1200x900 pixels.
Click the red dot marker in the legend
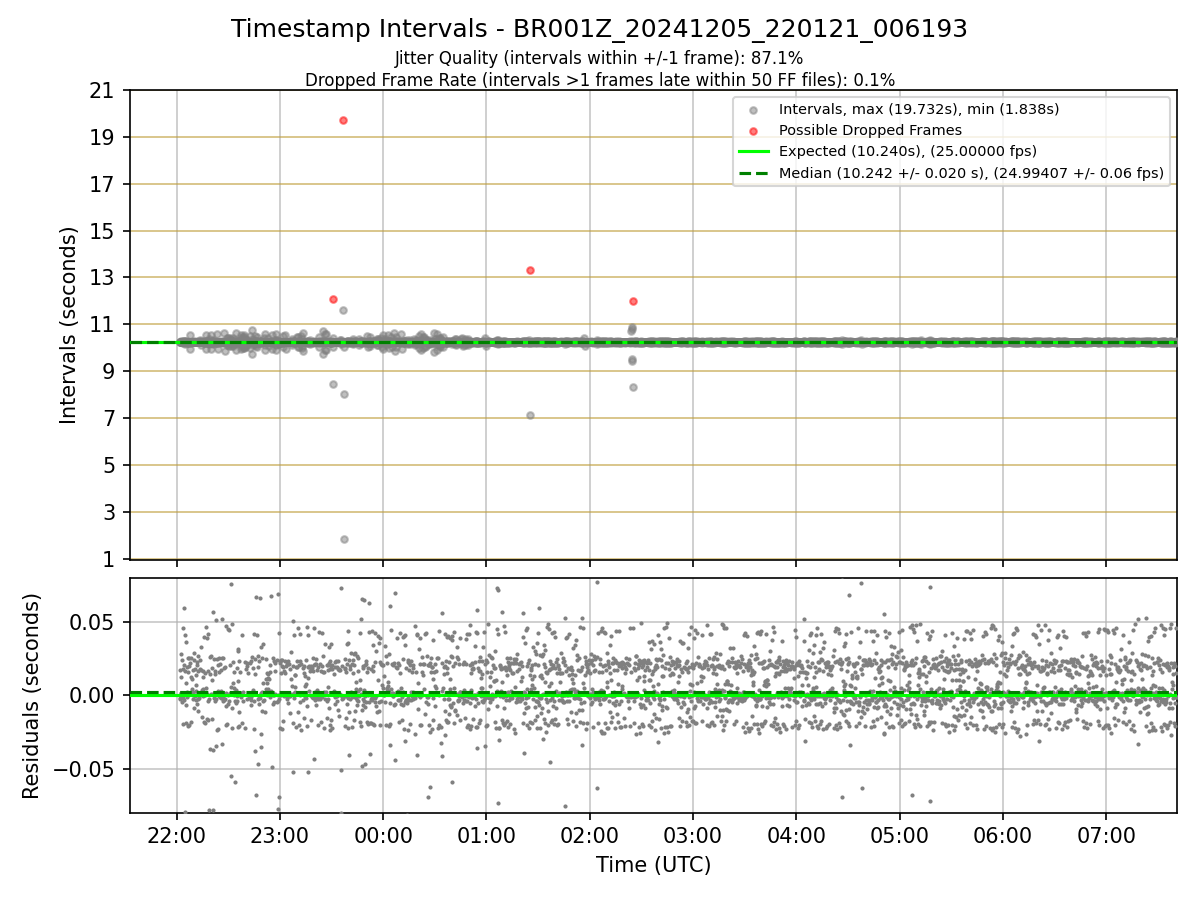tap(754, 131)
